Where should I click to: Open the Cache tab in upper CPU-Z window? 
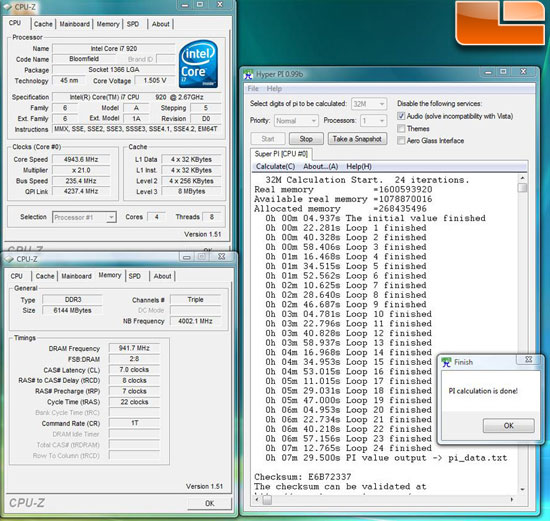coord(43,24)
